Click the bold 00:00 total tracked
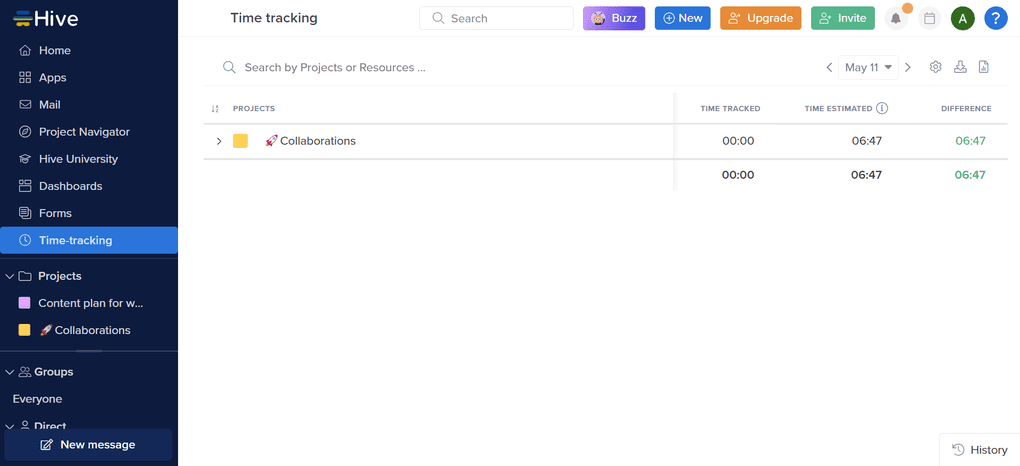Image resolution: width=1020 pixels, height=466 pixels. click(738, 174)
